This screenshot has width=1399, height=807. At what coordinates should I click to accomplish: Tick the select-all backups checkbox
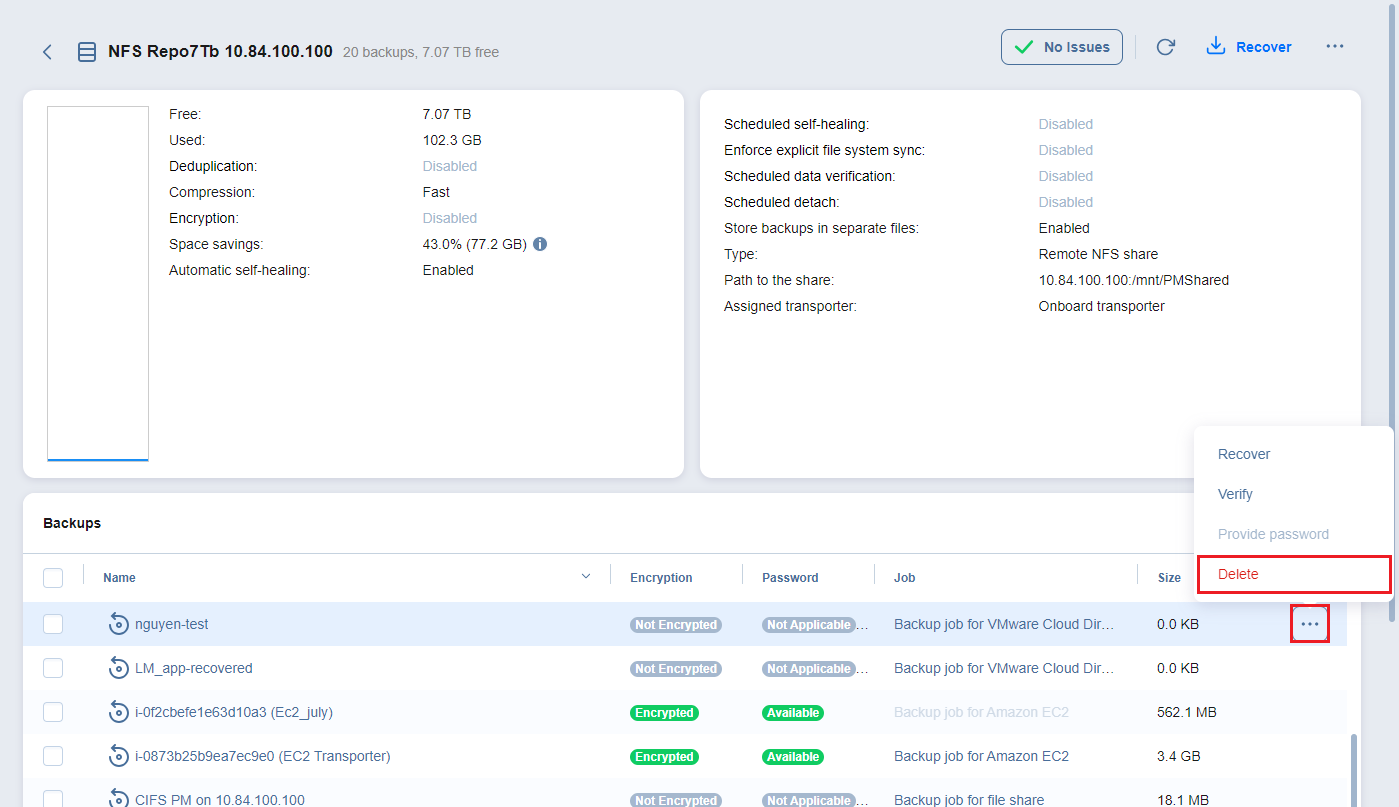click(53, 577)
